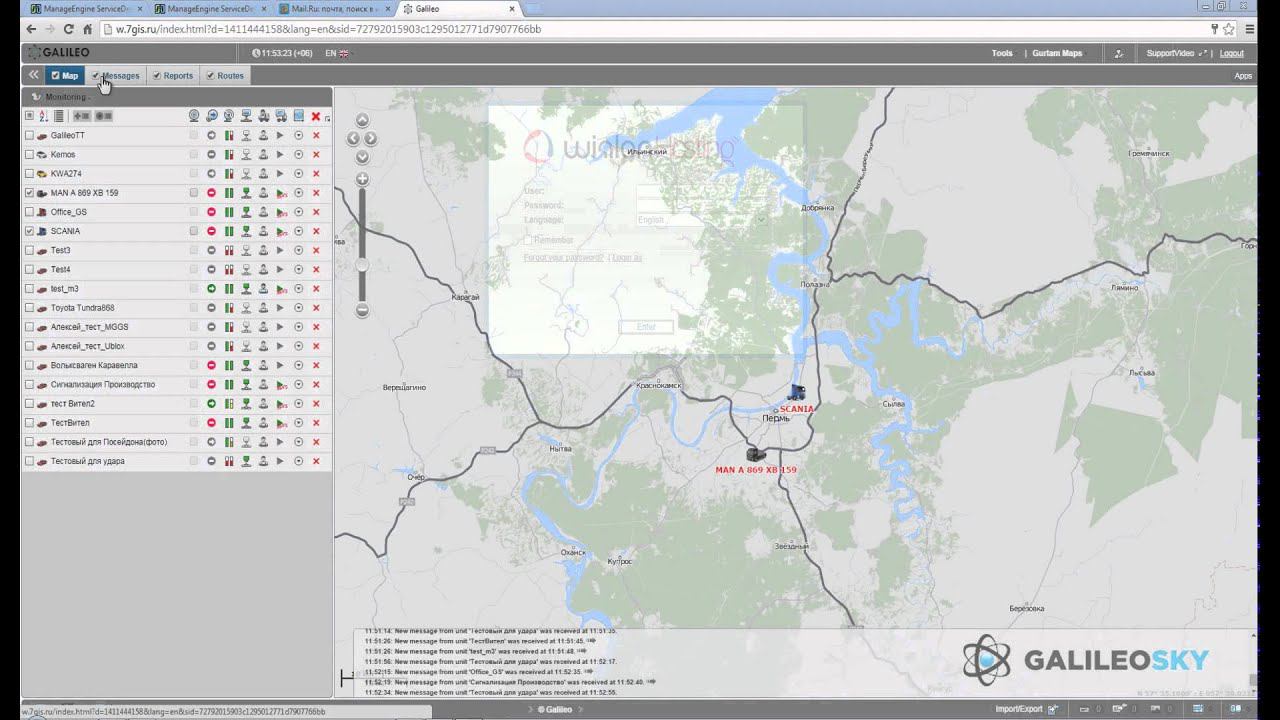Click the Import/Export button
This screenshot has width=1280, height=720.
[1019, 709]
